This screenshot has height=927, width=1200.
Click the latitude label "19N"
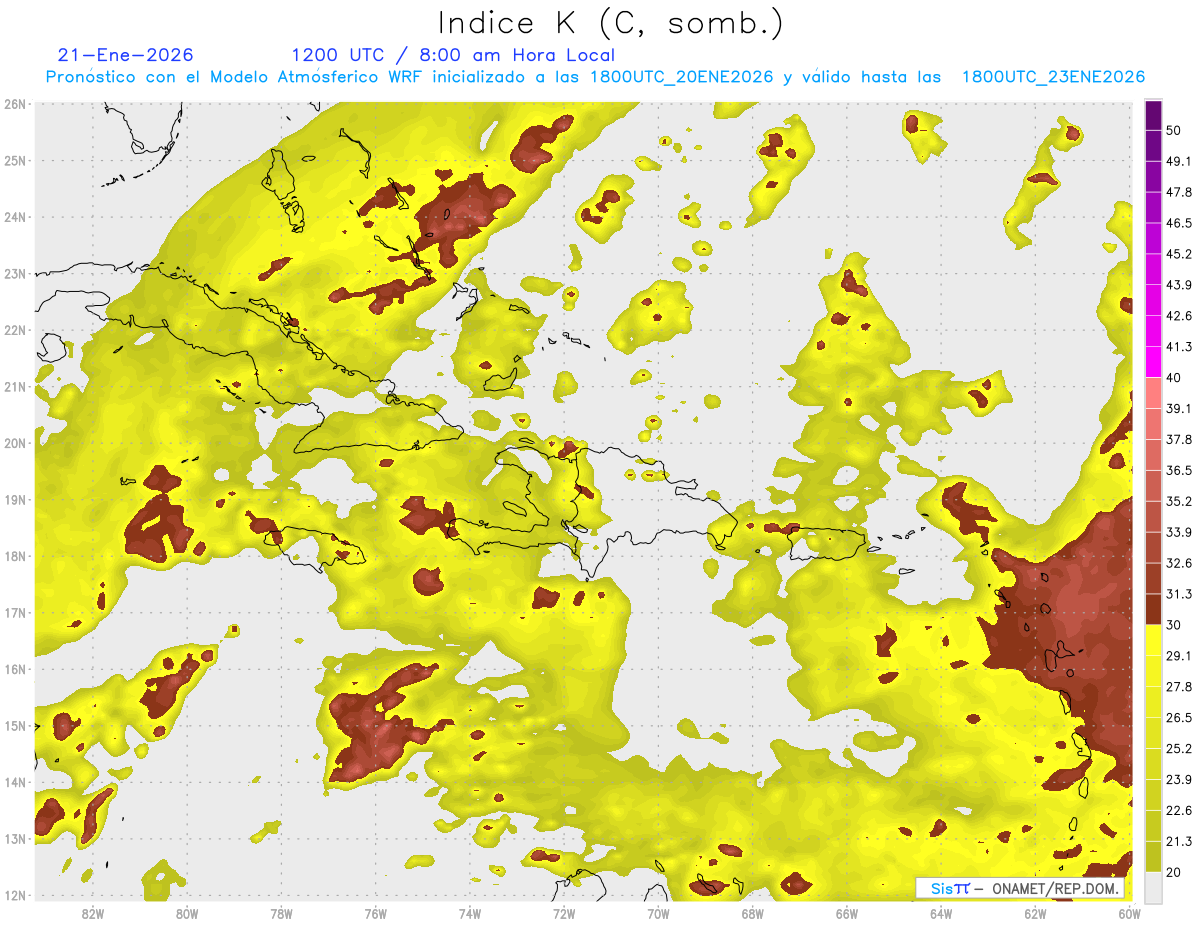pos(15,499)
